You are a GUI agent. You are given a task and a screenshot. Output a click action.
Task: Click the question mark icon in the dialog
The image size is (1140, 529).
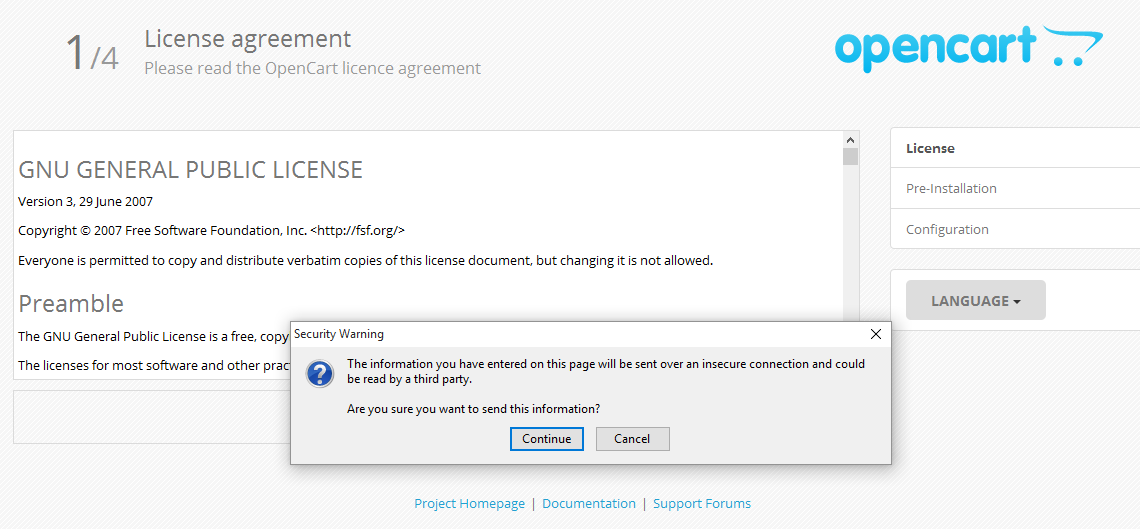tap(320, 374)
